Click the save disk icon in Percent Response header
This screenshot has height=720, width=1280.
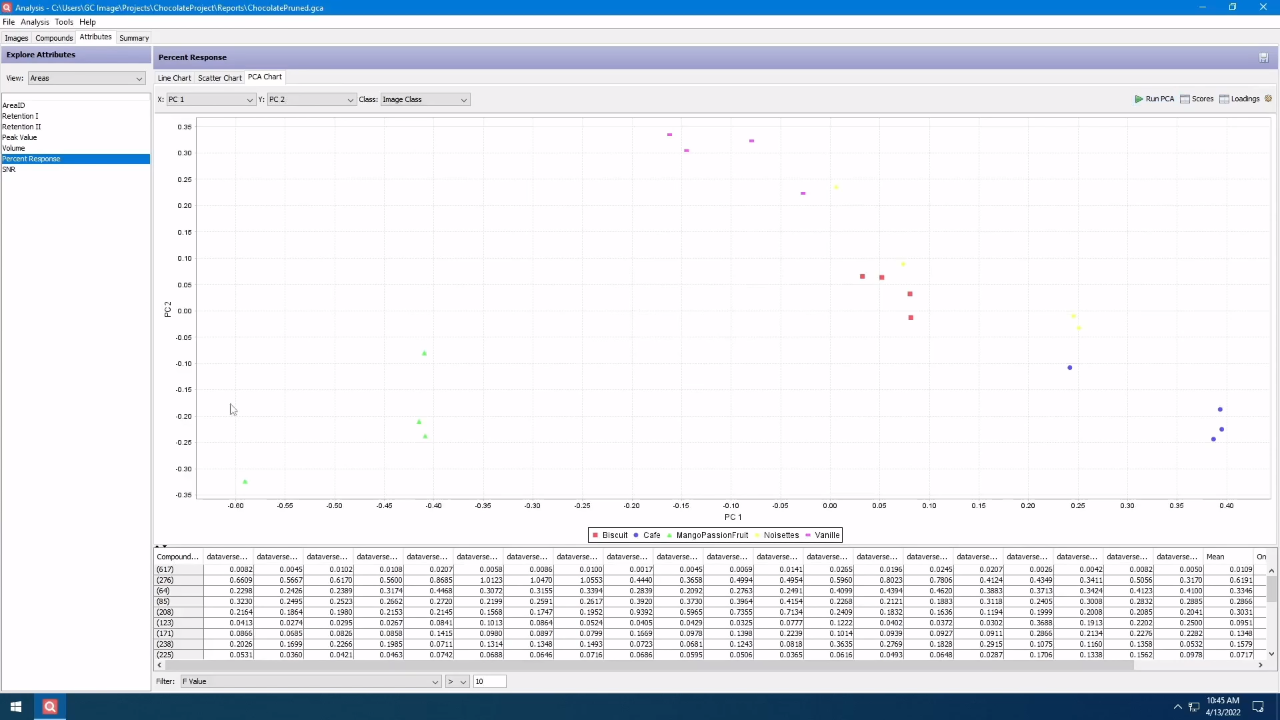1263,57
